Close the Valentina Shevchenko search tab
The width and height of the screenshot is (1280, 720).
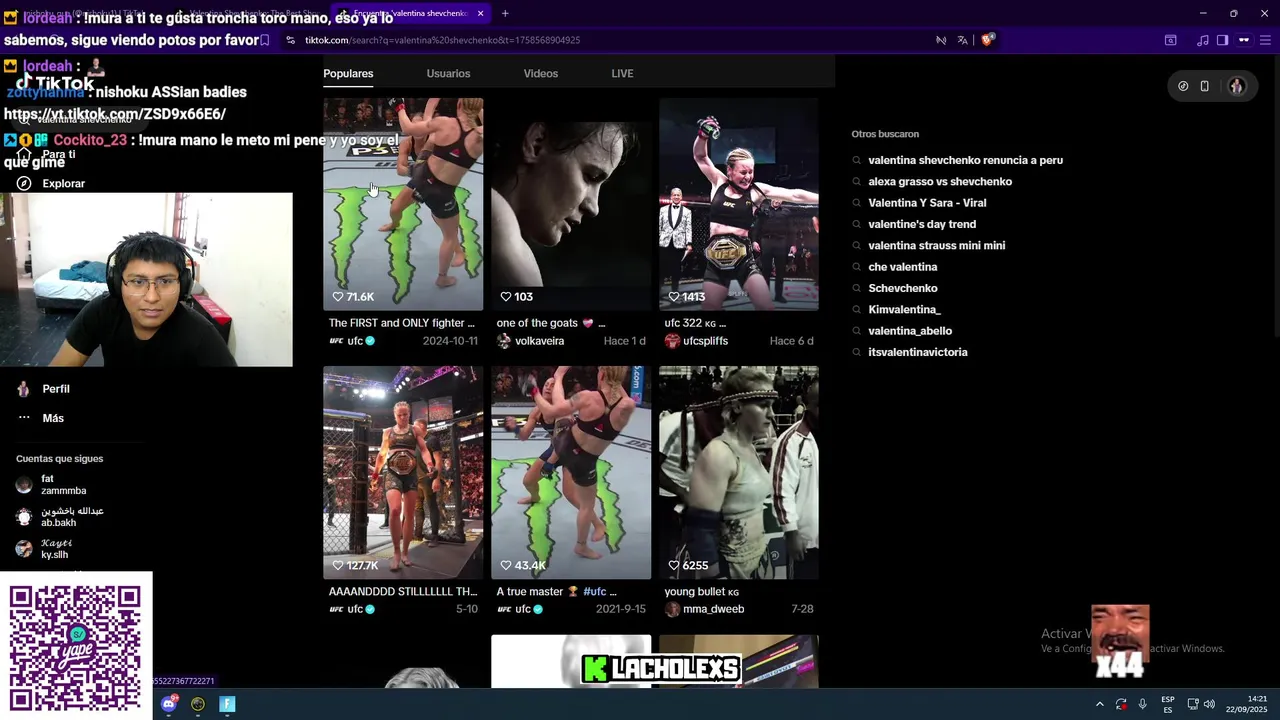coord(480,13)
